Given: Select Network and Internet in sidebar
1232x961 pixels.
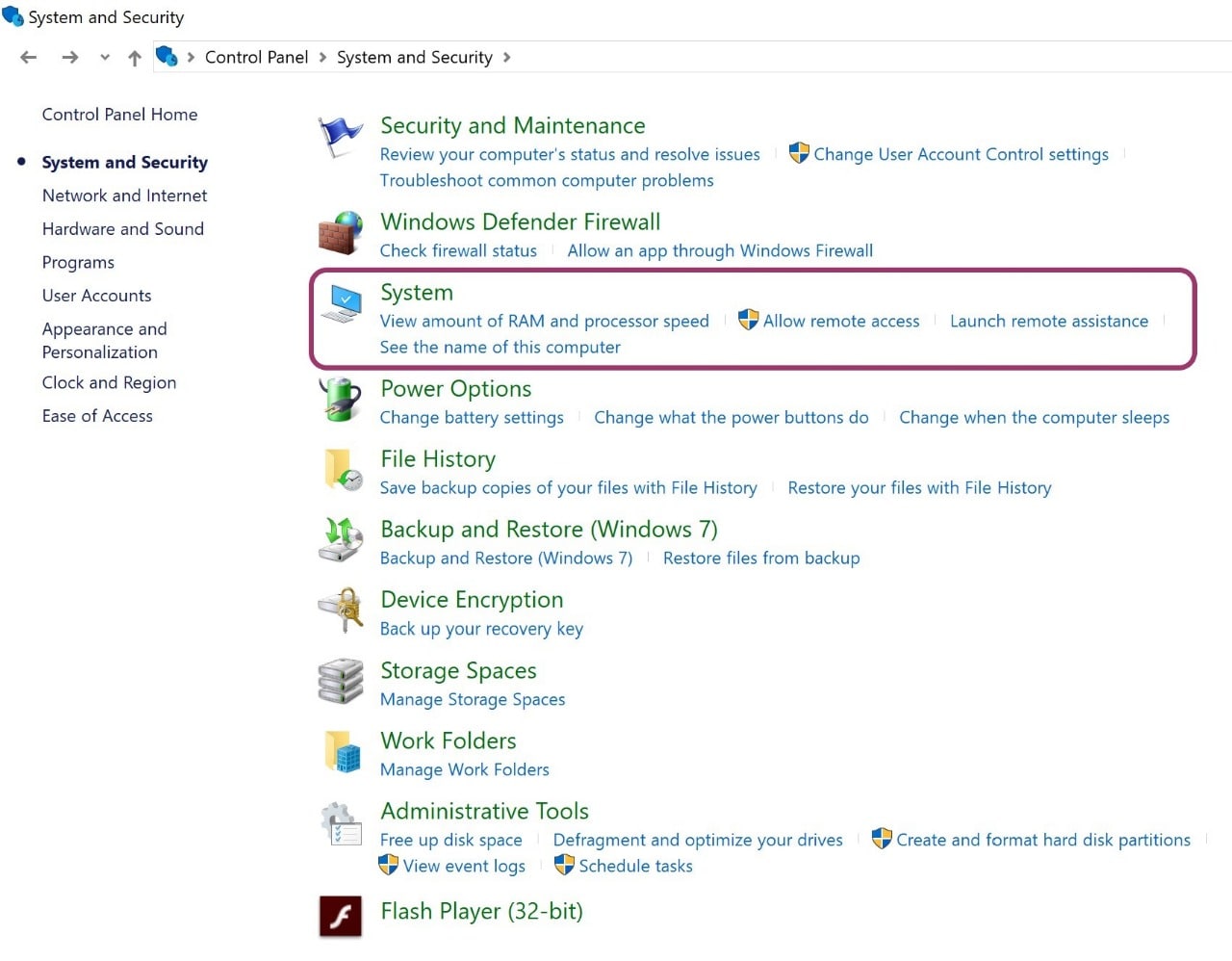Looking at the screenshot, I should pyautogui.click(x=125, y=195).
